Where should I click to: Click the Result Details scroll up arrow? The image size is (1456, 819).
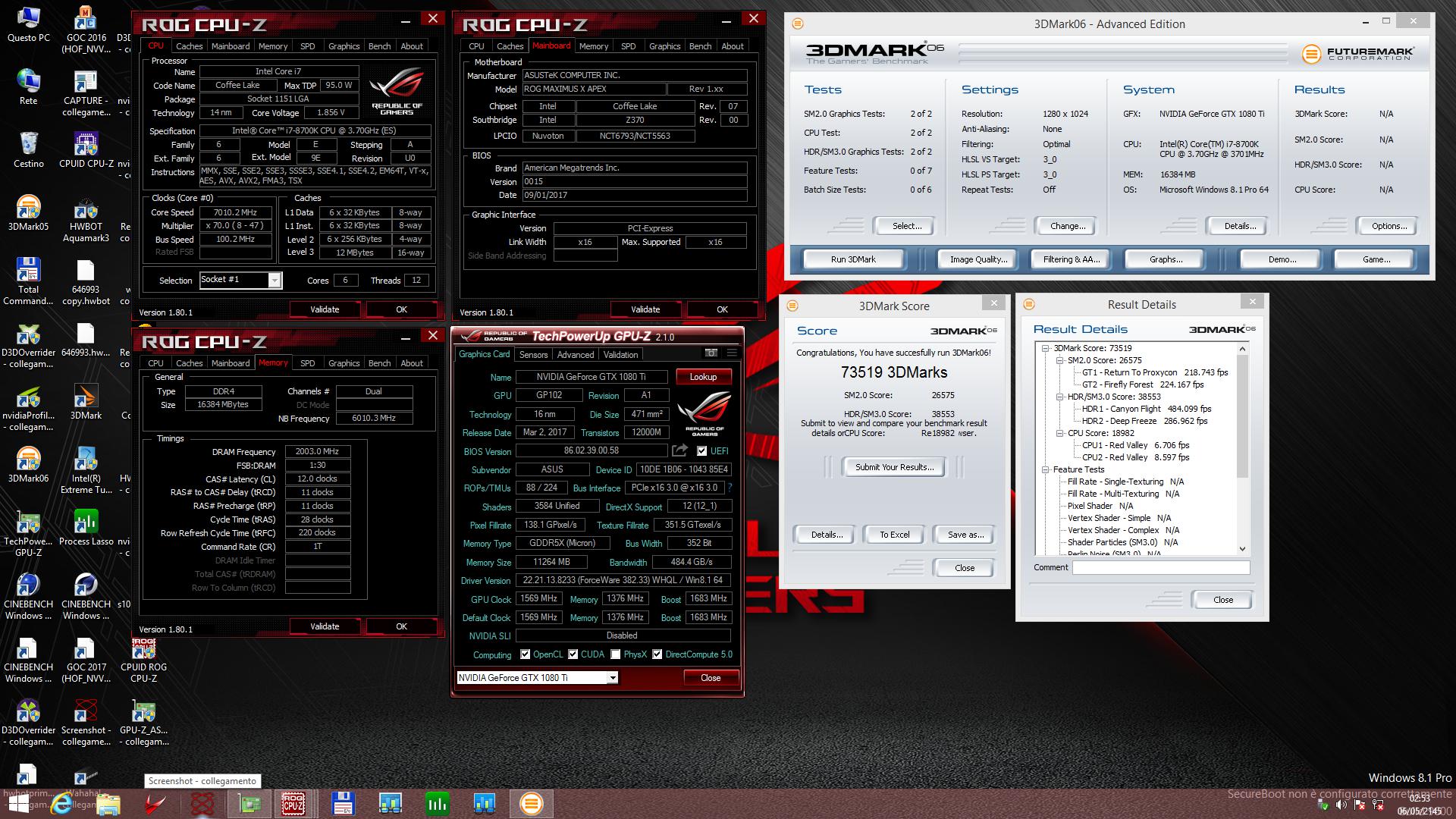click(1242, 349)
